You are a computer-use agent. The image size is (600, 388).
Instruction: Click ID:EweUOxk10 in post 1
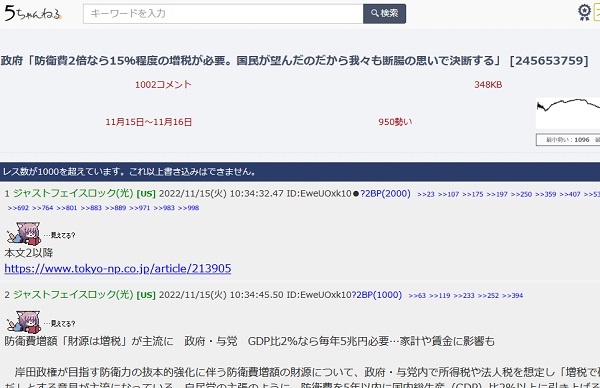point(319,194)
